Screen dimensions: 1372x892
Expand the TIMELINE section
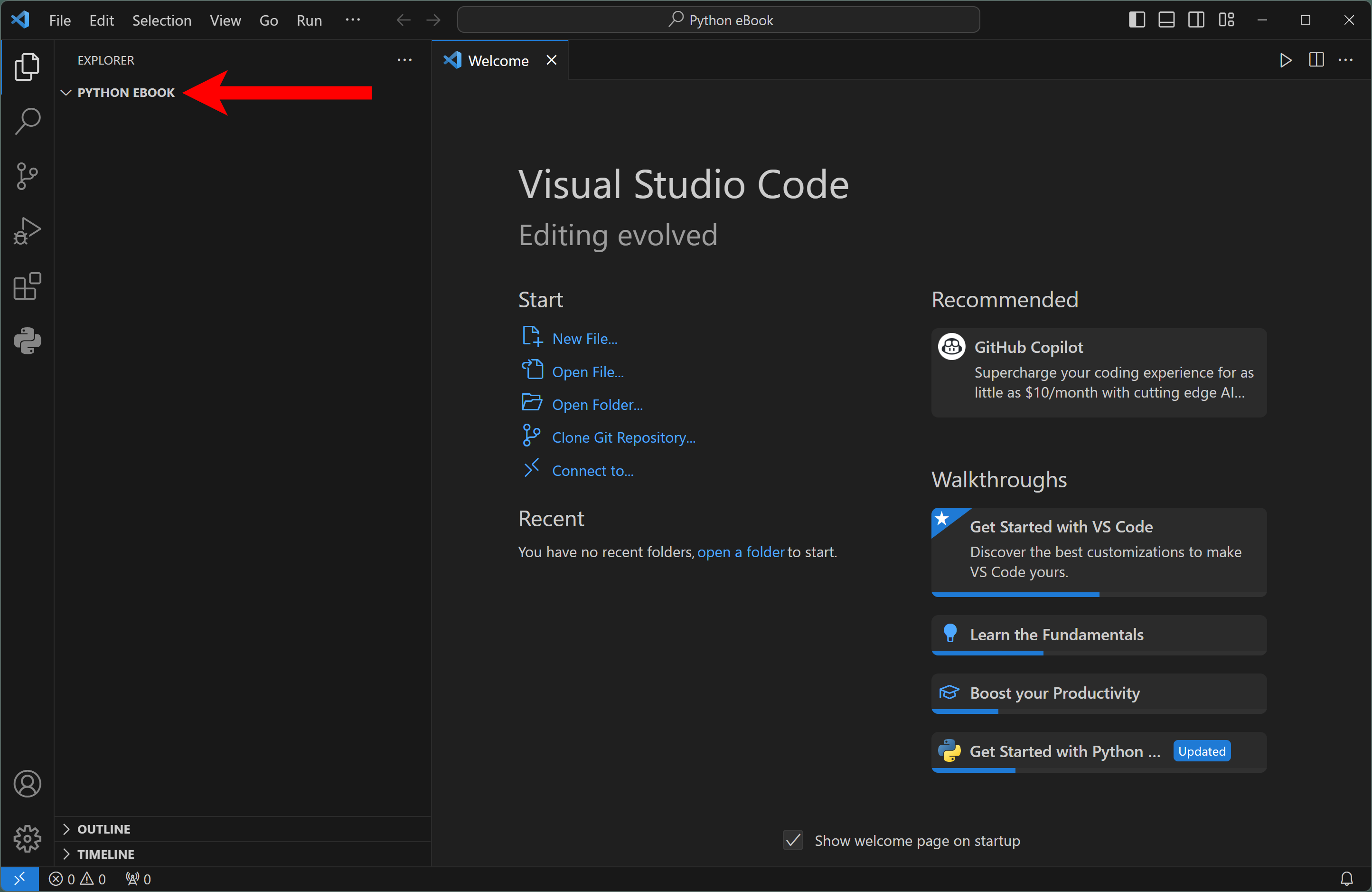pyautogui.click(x=243, y=854)
